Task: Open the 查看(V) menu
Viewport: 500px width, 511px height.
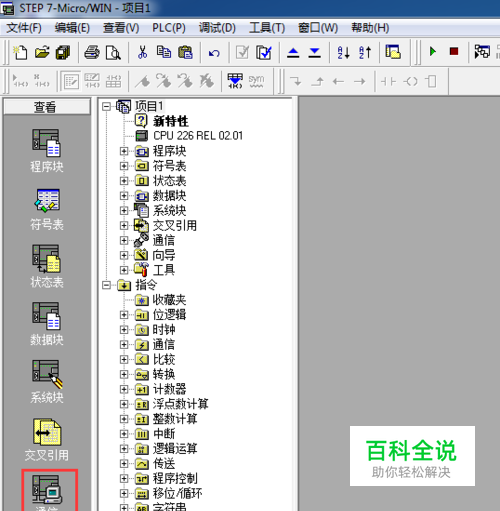Action: (x=121, y=28)
